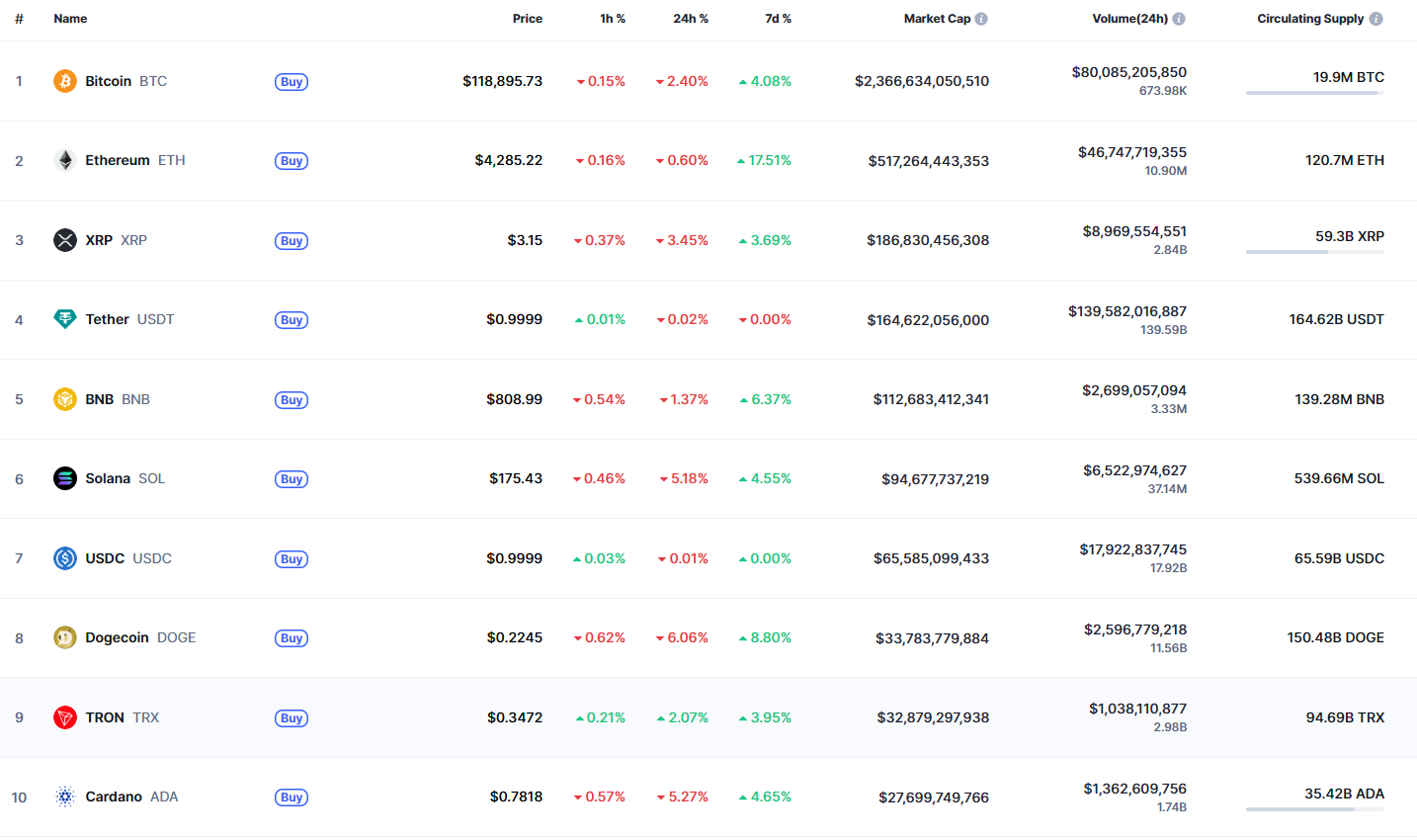Sort by the Market Cap column header

937,19
